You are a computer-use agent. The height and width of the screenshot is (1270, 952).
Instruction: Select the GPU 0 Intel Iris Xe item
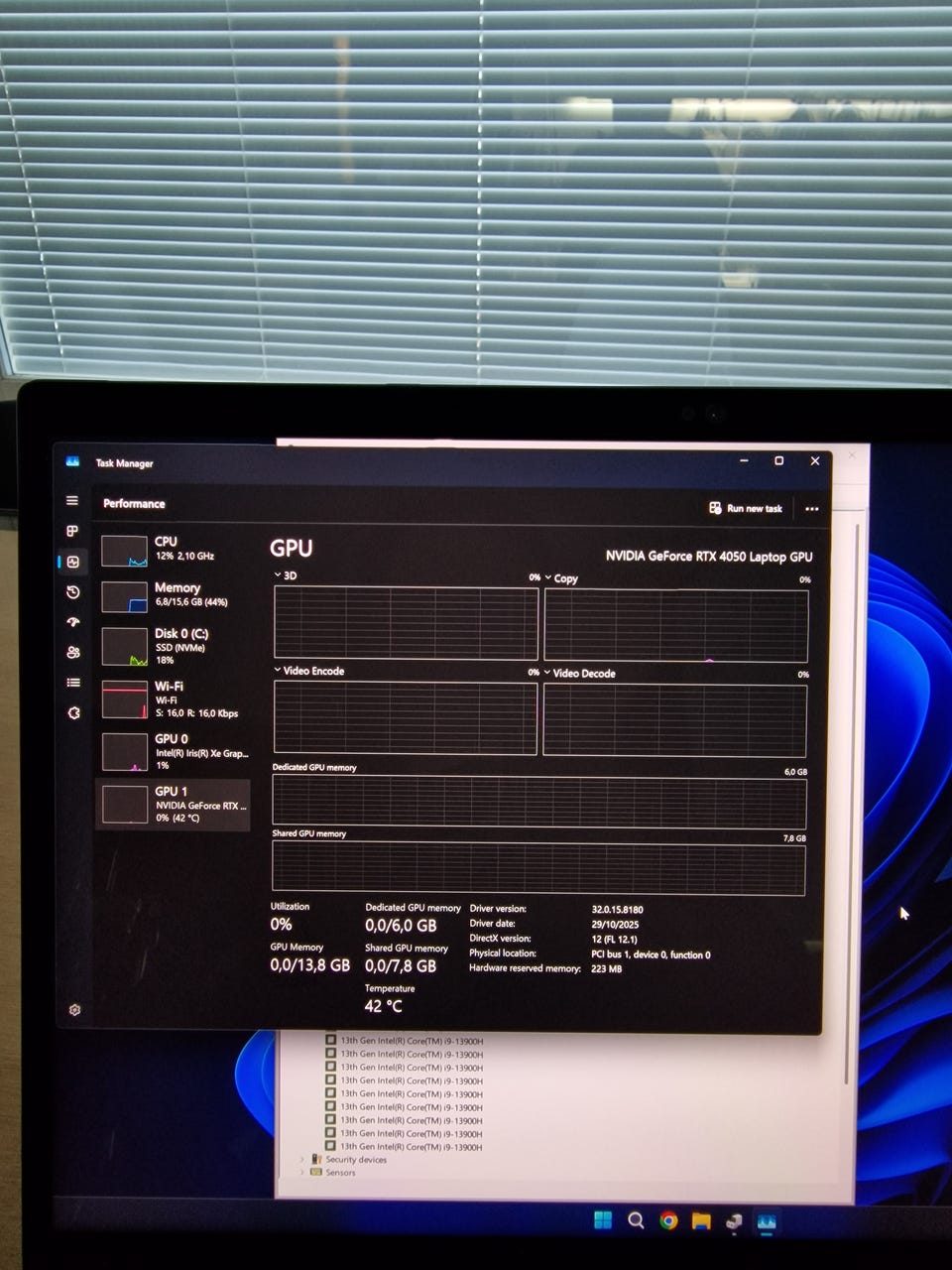coord(173,751)
